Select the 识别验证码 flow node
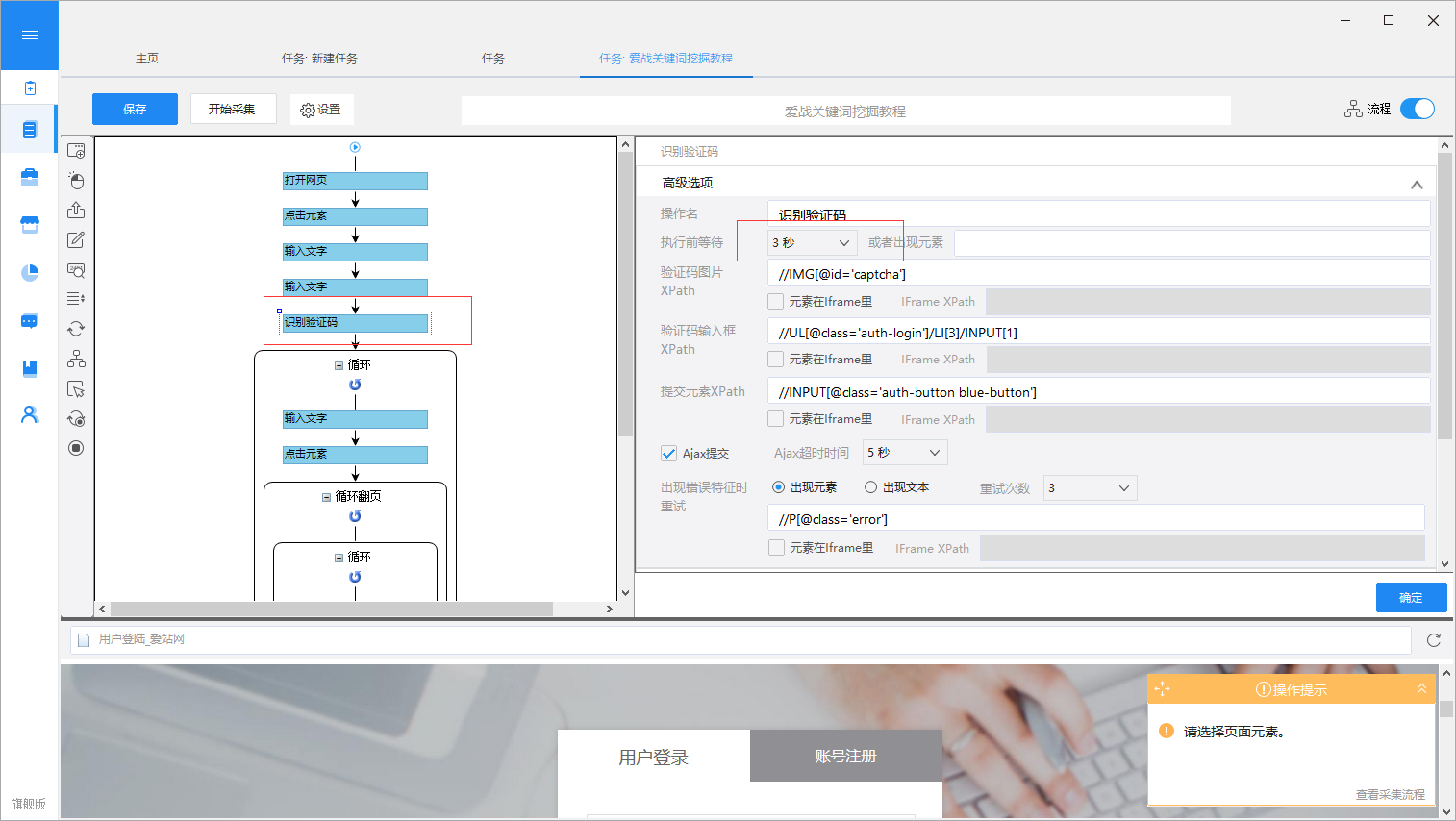 [355, 323]
